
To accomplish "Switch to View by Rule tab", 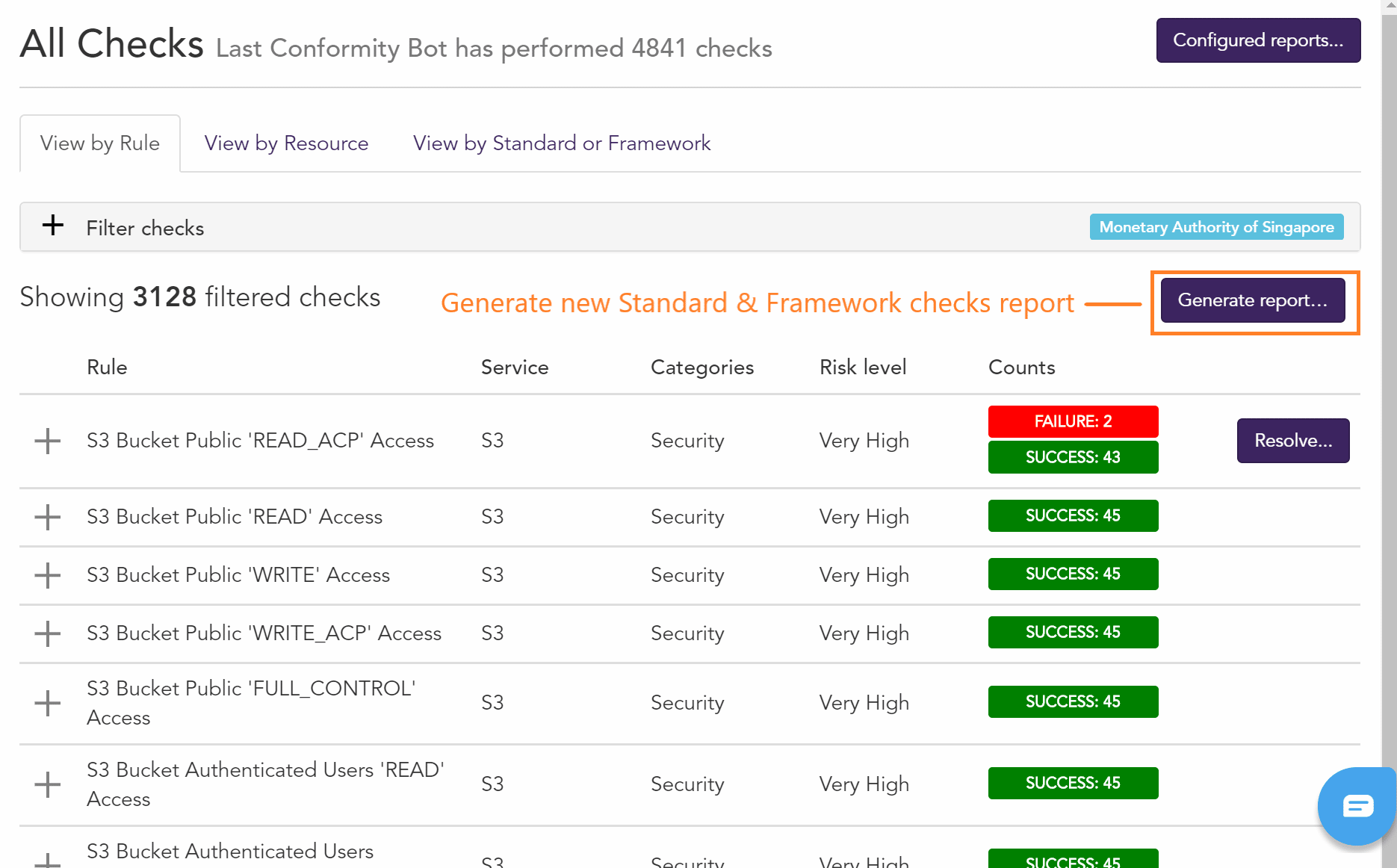I will (x=100, y=143).
